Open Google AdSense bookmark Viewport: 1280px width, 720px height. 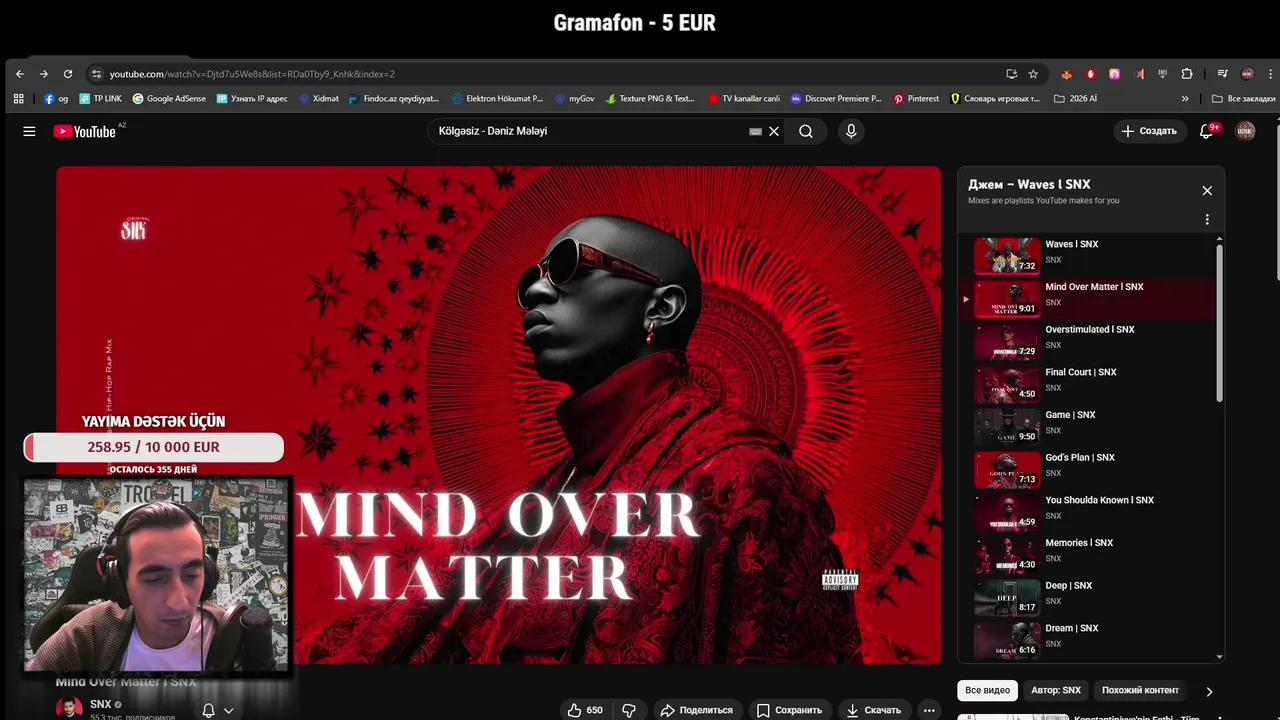coord(169,99)
